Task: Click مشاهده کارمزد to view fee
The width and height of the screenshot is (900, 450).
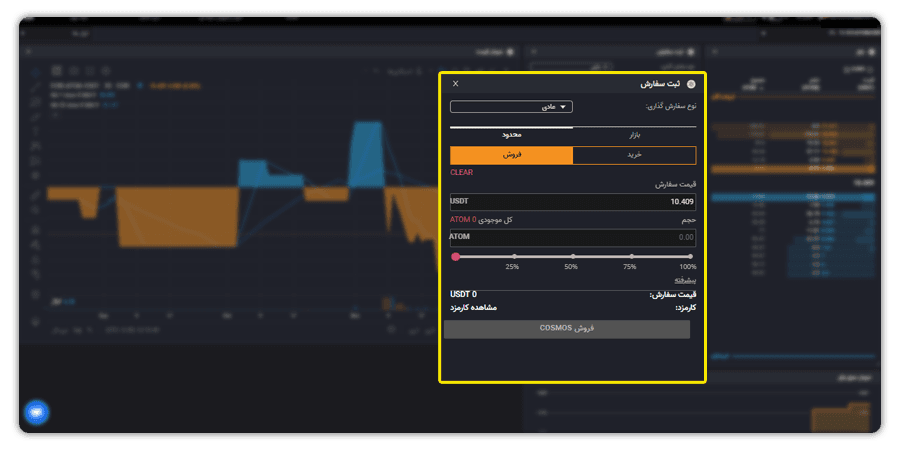Action: (x=474, y=308)
